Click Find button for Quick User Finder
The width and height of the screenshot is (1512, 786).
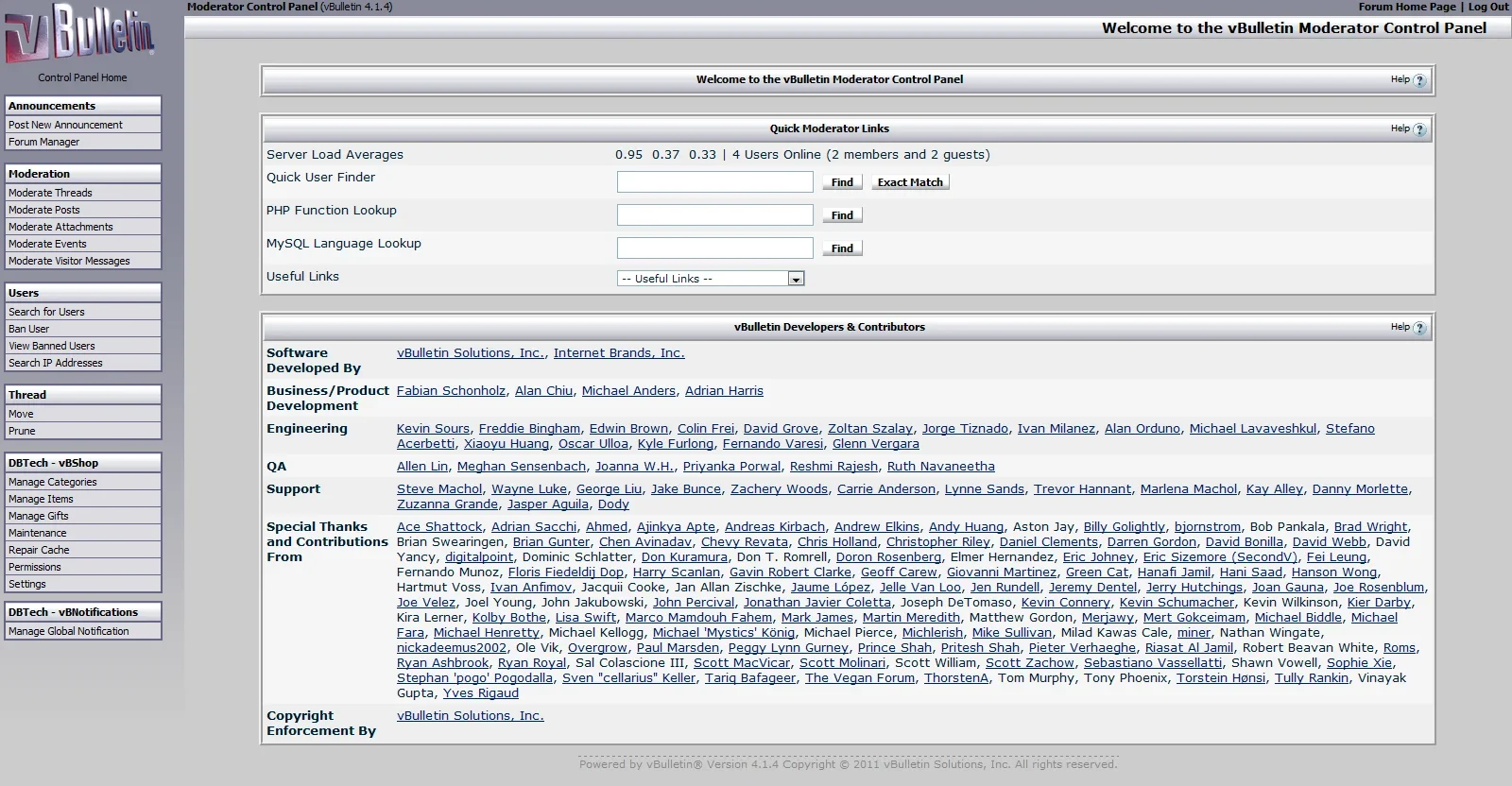pyautogui.click(x=842, y=182)
